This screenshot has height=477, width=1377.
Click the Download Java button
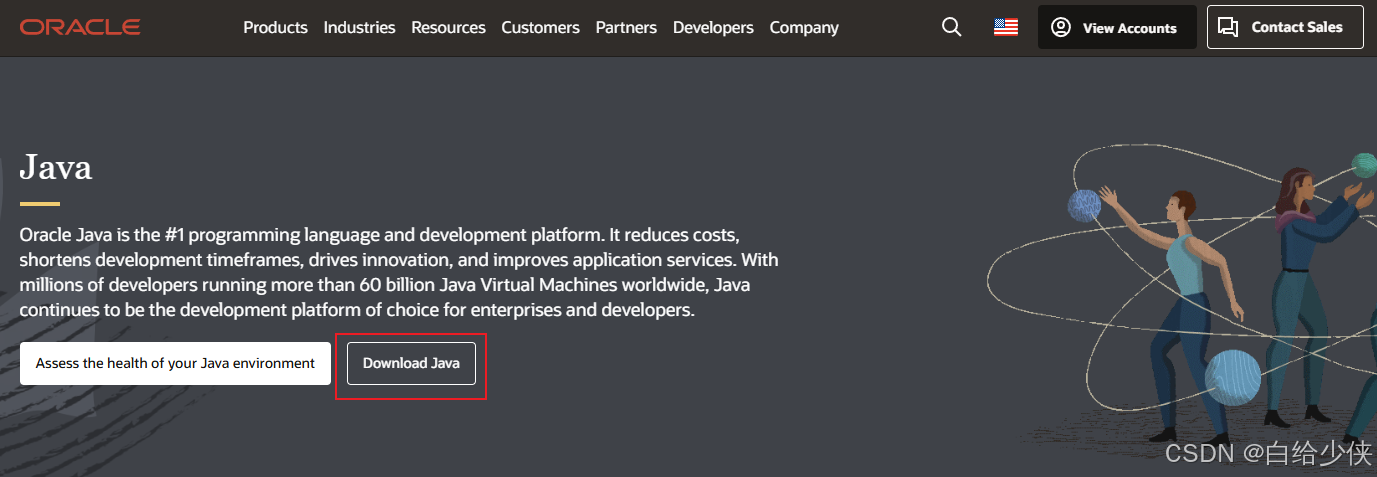click(x=411, y=363)
